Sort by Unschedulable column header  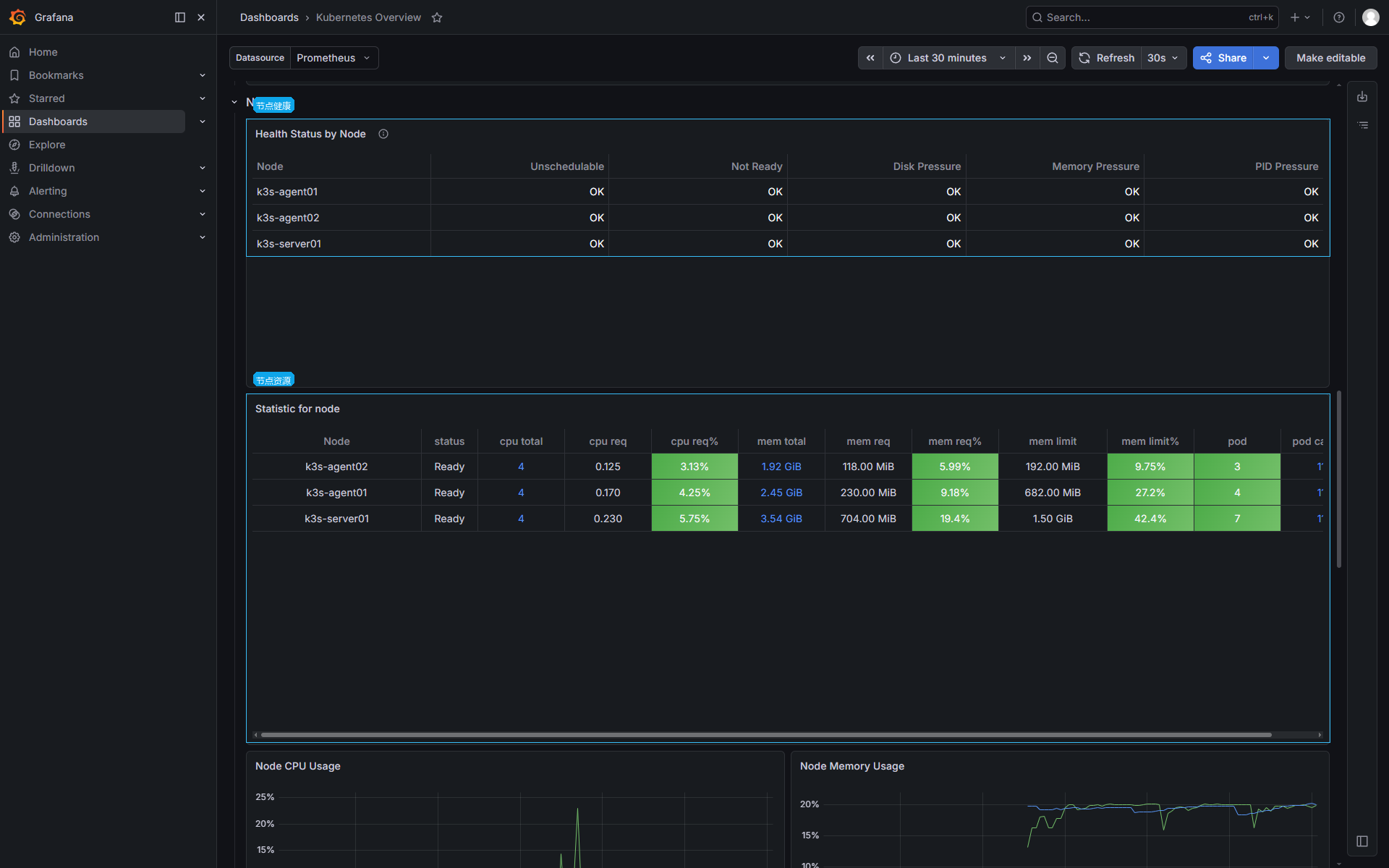567,166
